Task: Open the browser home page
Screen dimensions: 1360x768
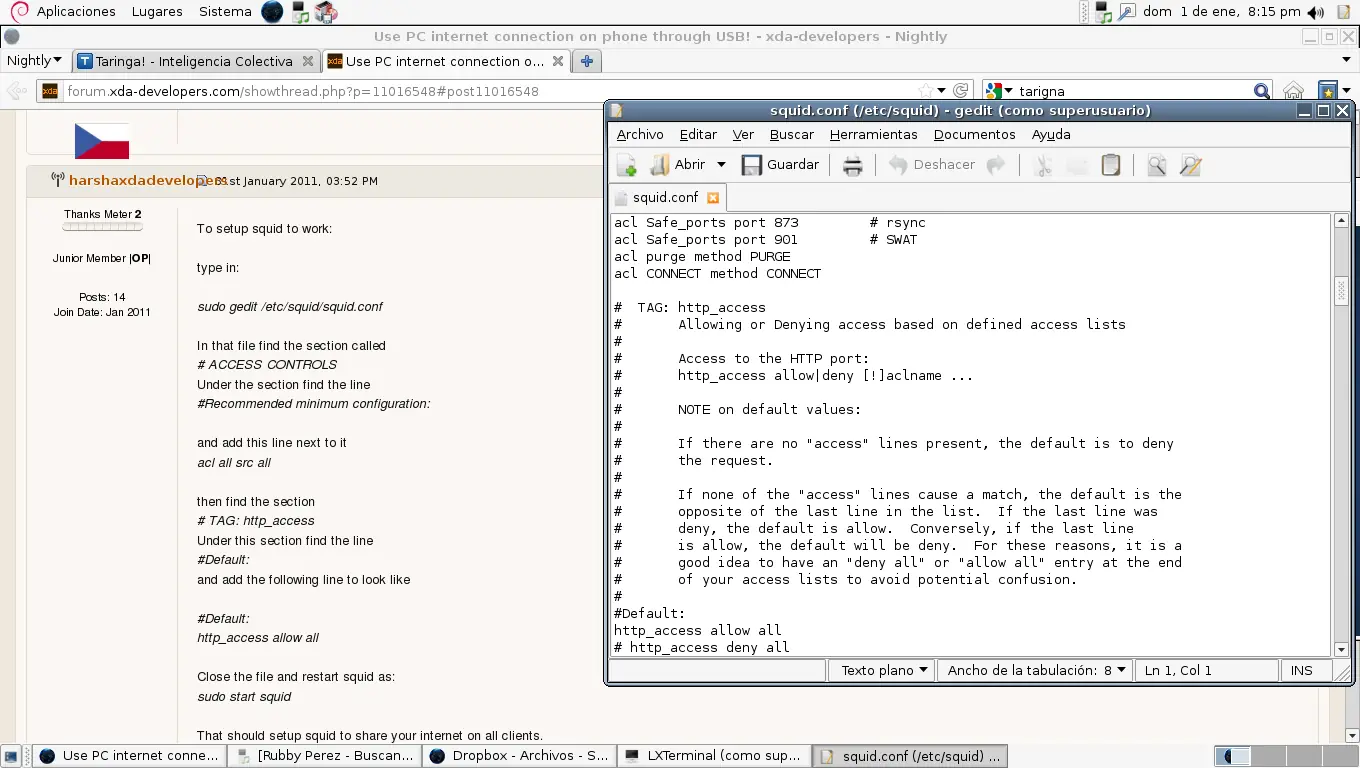Action: coord(1293,91)
